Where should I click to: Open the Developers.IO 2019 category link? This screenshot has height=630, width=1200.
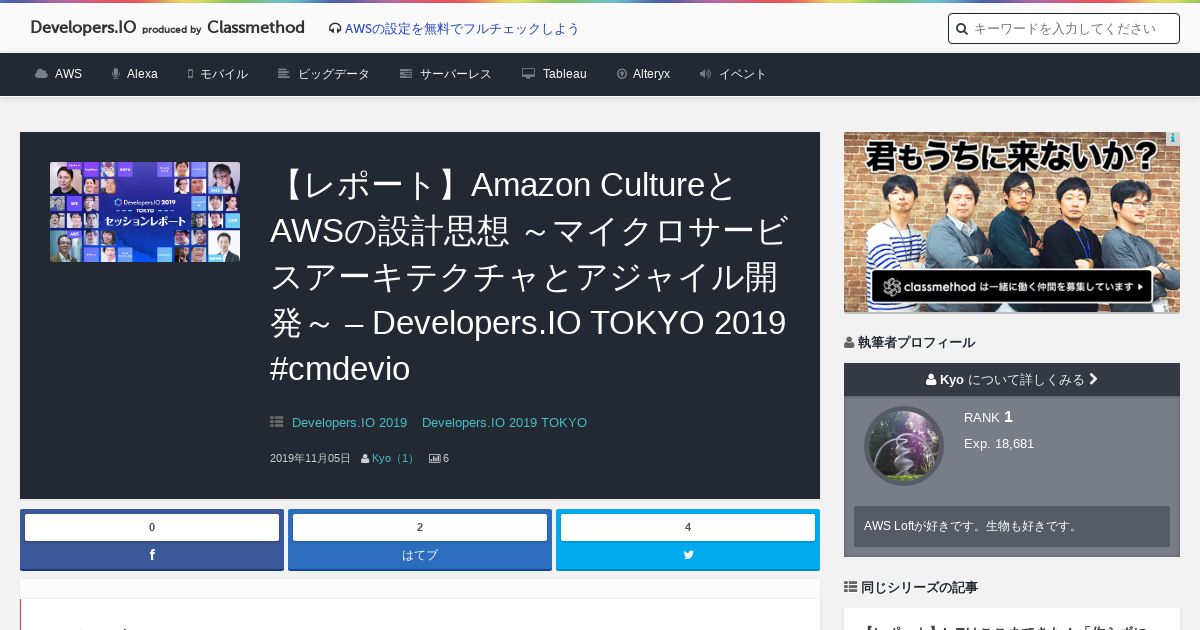349,423
